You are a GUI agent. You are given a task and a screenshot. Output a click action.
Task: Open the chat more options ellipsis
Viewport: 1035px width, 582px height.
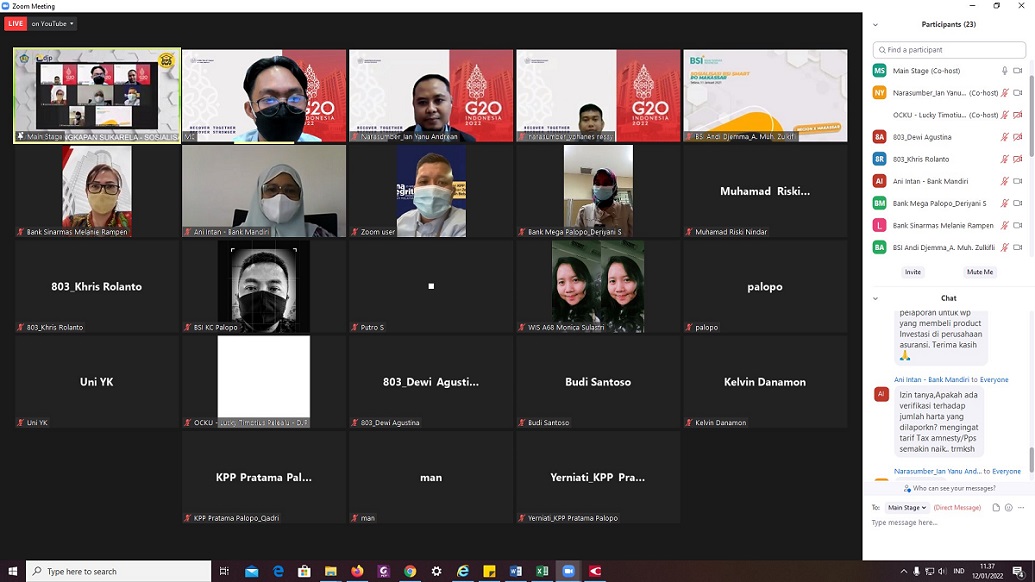tap(1021, 508)
